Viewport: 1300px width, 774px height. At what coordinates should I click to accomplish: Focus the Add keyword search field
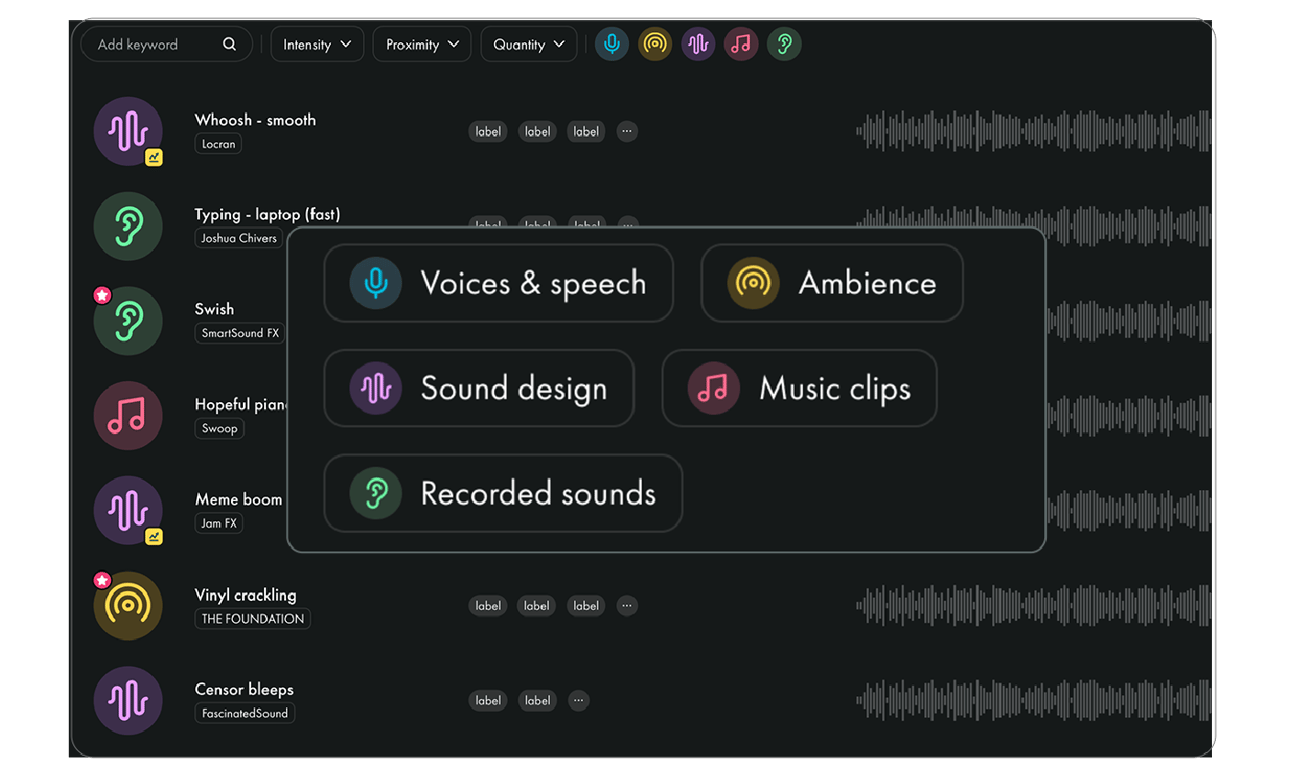166,44
